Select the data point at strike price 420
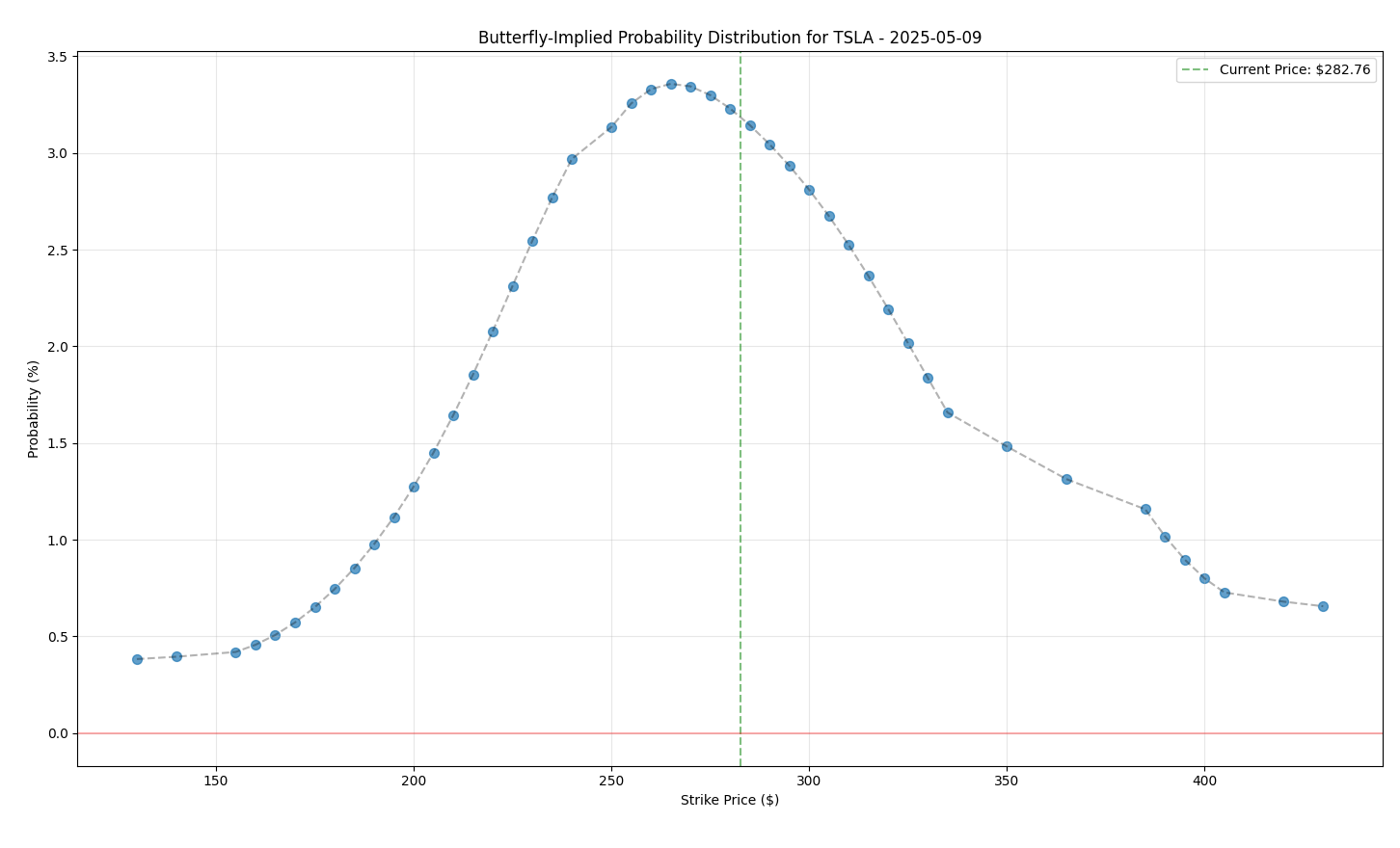 click(1283, 601)
